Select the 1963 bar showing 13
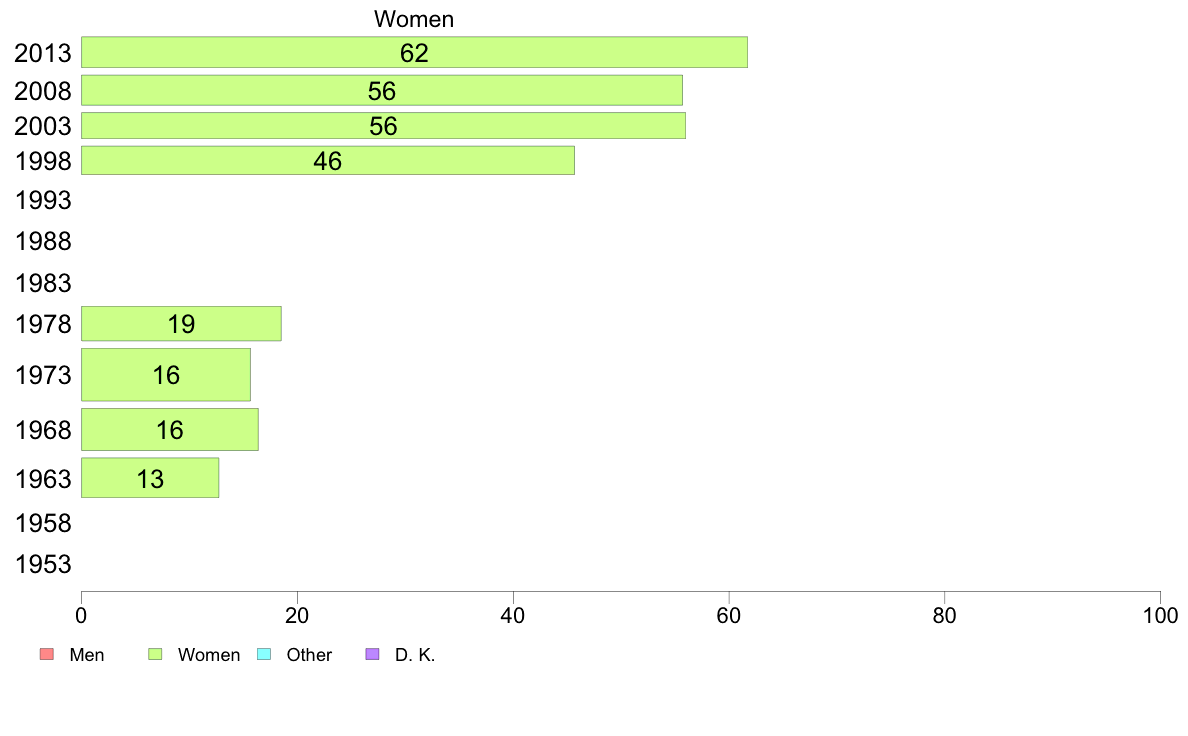Image resolution: width=1188 pixels, height=736 pixels. point(150,478)
